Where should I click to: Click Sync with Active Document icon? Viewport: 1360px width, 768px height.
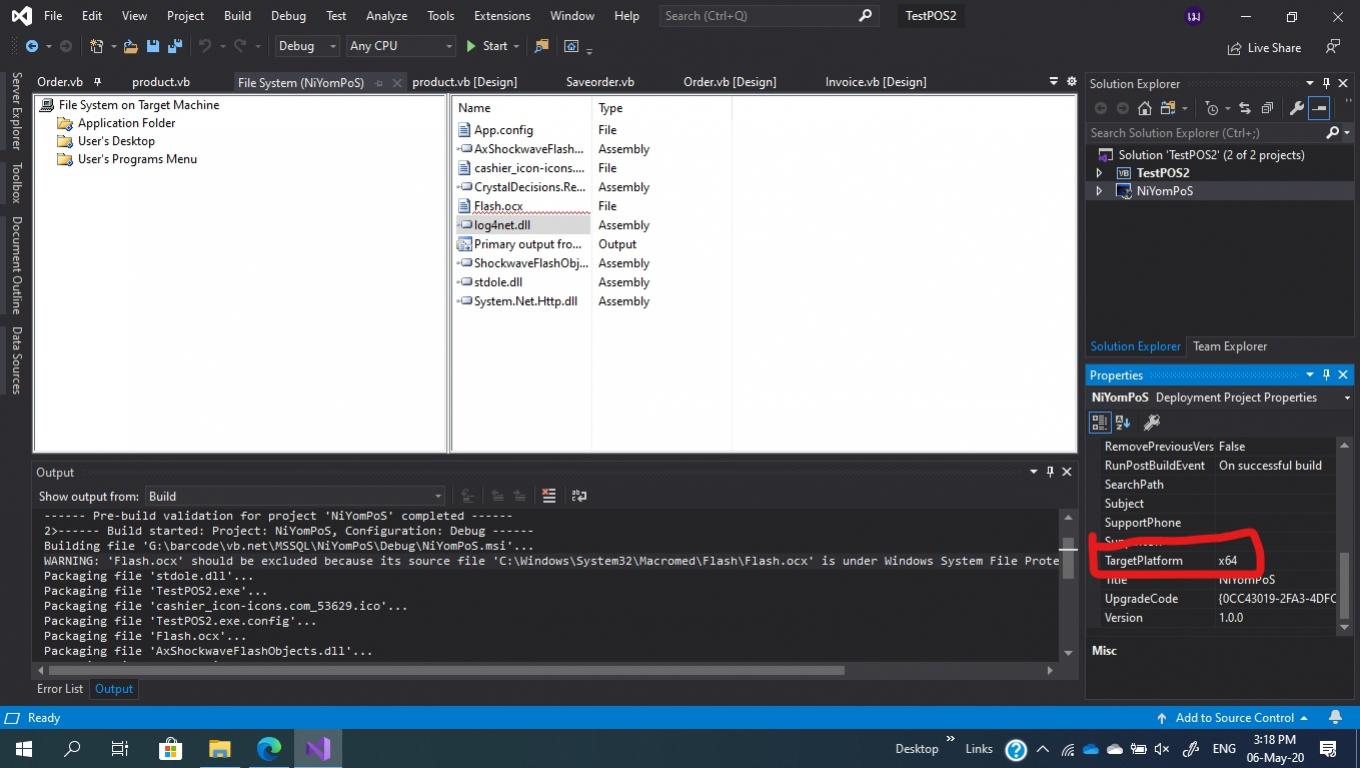(1244, 108)
